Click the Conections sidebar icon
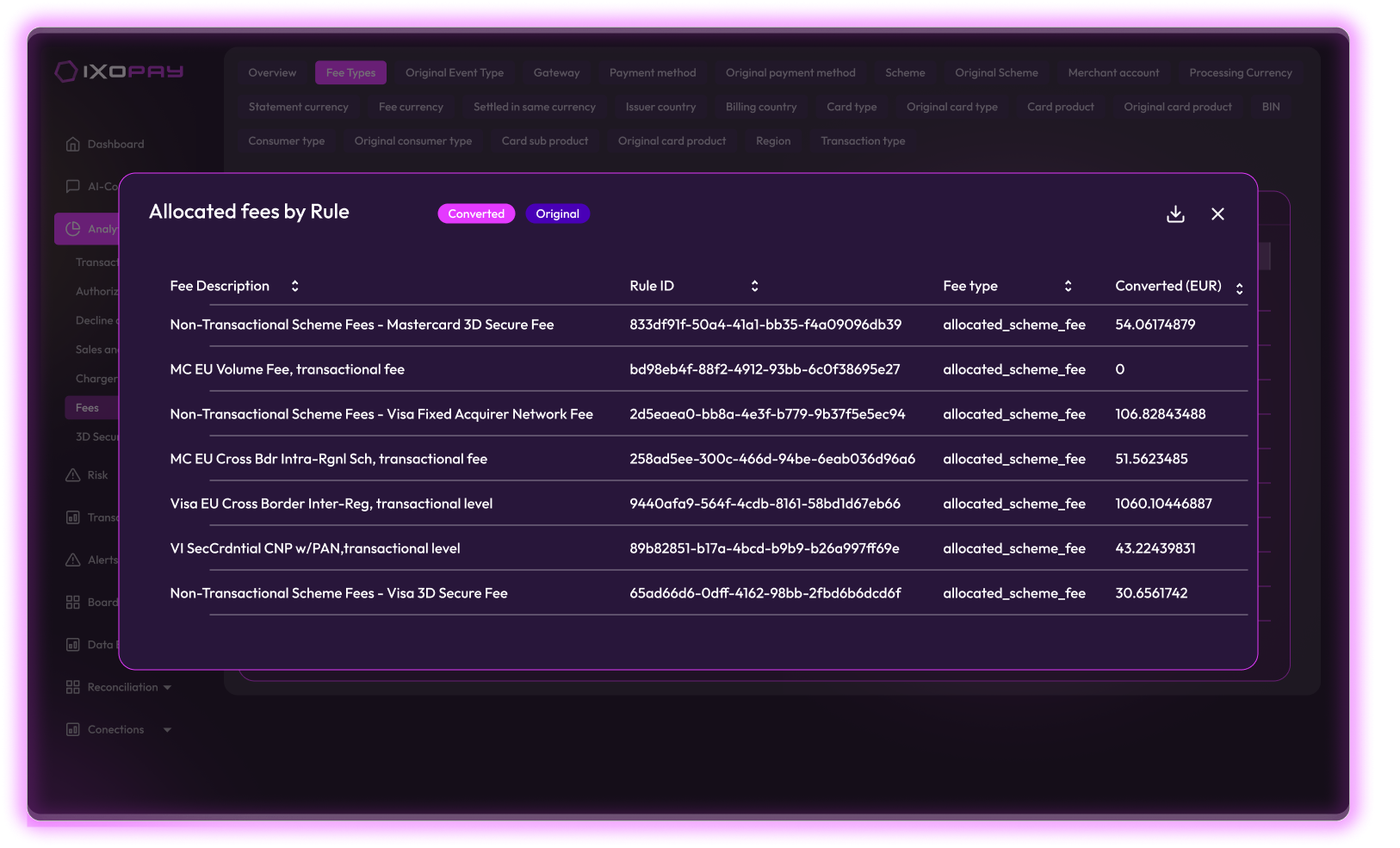1400x848 pixels. point(73,729)
